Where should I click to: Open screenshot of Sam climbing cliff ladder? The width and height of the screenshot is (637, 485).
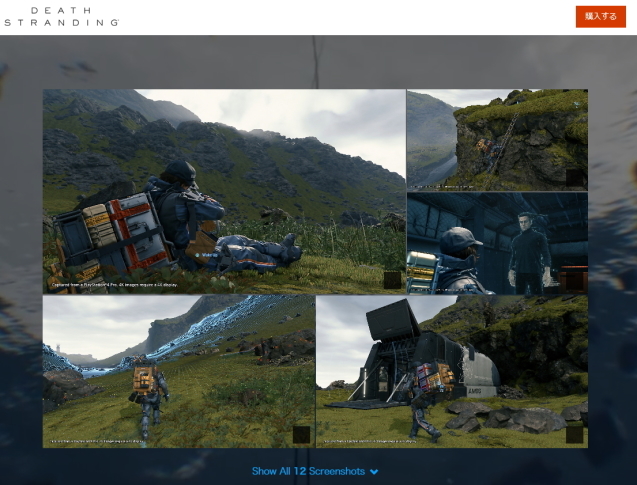[x=497, y=140]
